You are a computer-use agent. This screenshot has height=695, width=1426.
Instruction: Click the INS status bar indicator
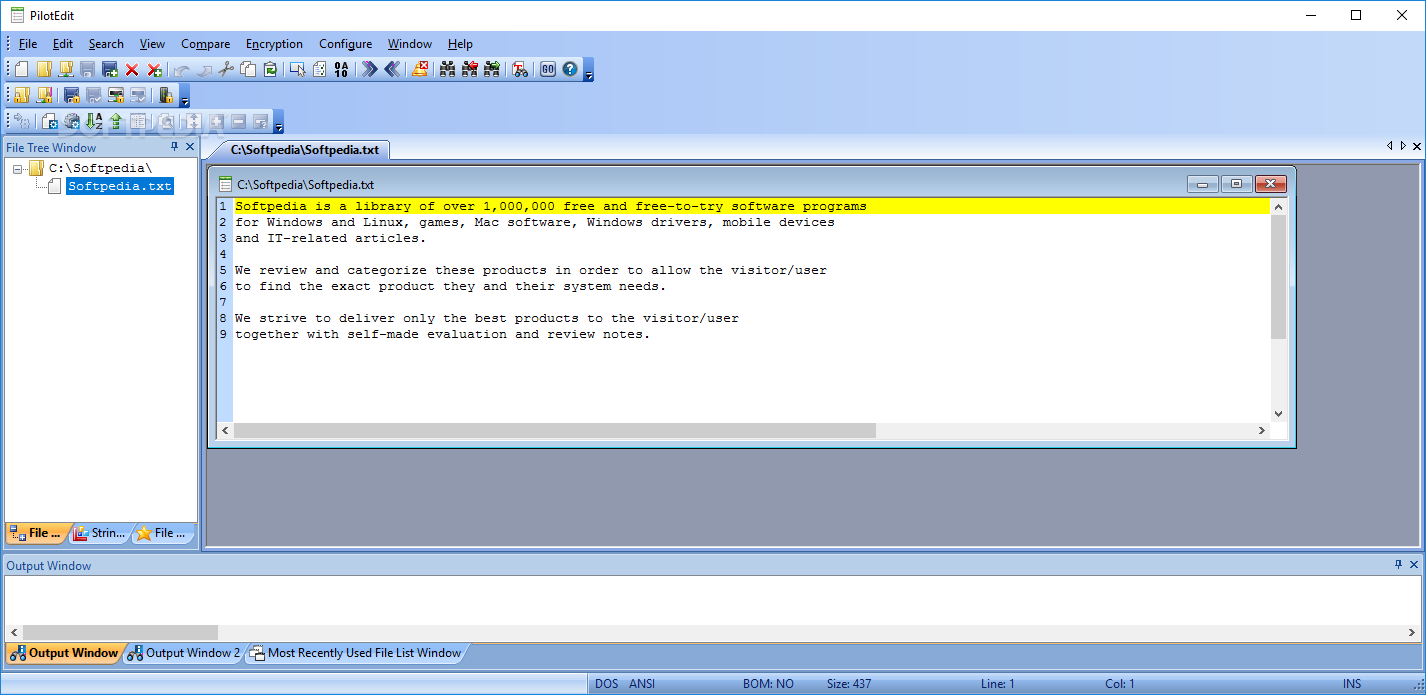(1352, 684)
